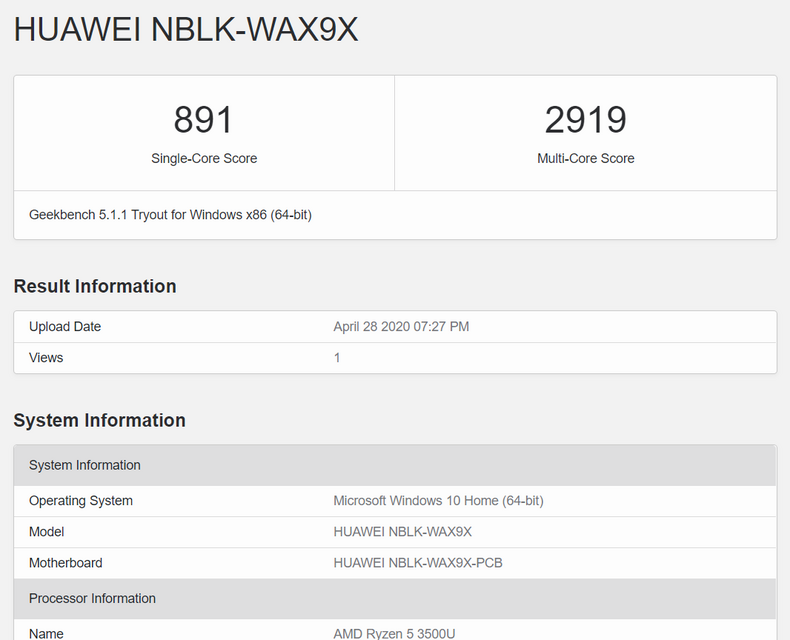Image resolution: width=790 pixels, height=640 pixels.
Task: Click the April 28 2020 upload date value
Action: coord(401,327)
